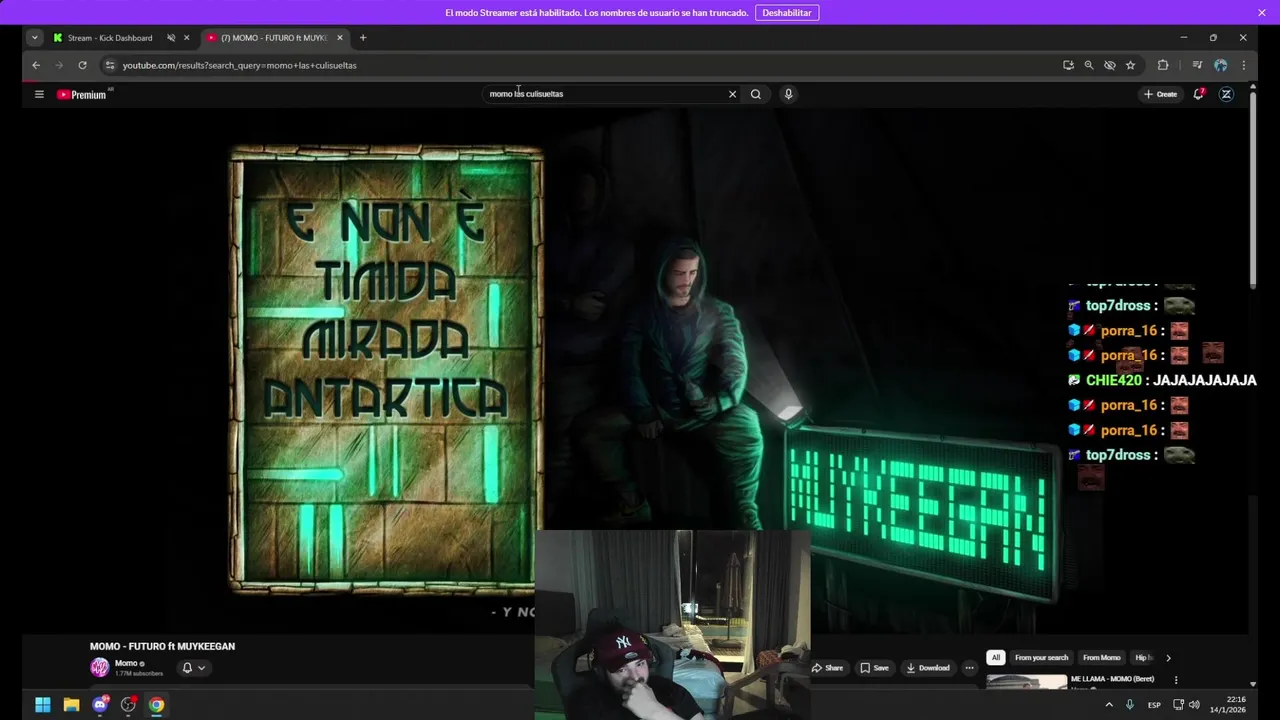Open File Explorer from taskbar
The image size is (1280, 720).
click(71, 705)
